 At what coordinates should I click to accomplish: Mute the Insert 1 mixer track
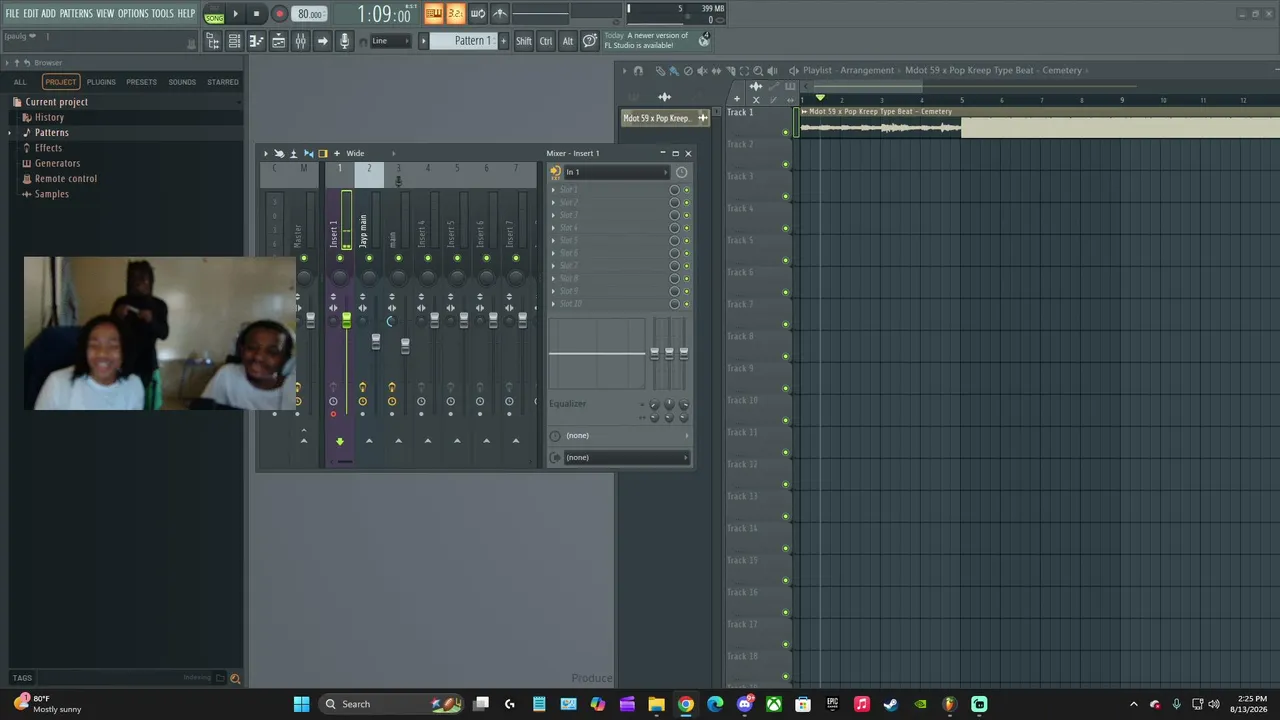tap(340, 259)
